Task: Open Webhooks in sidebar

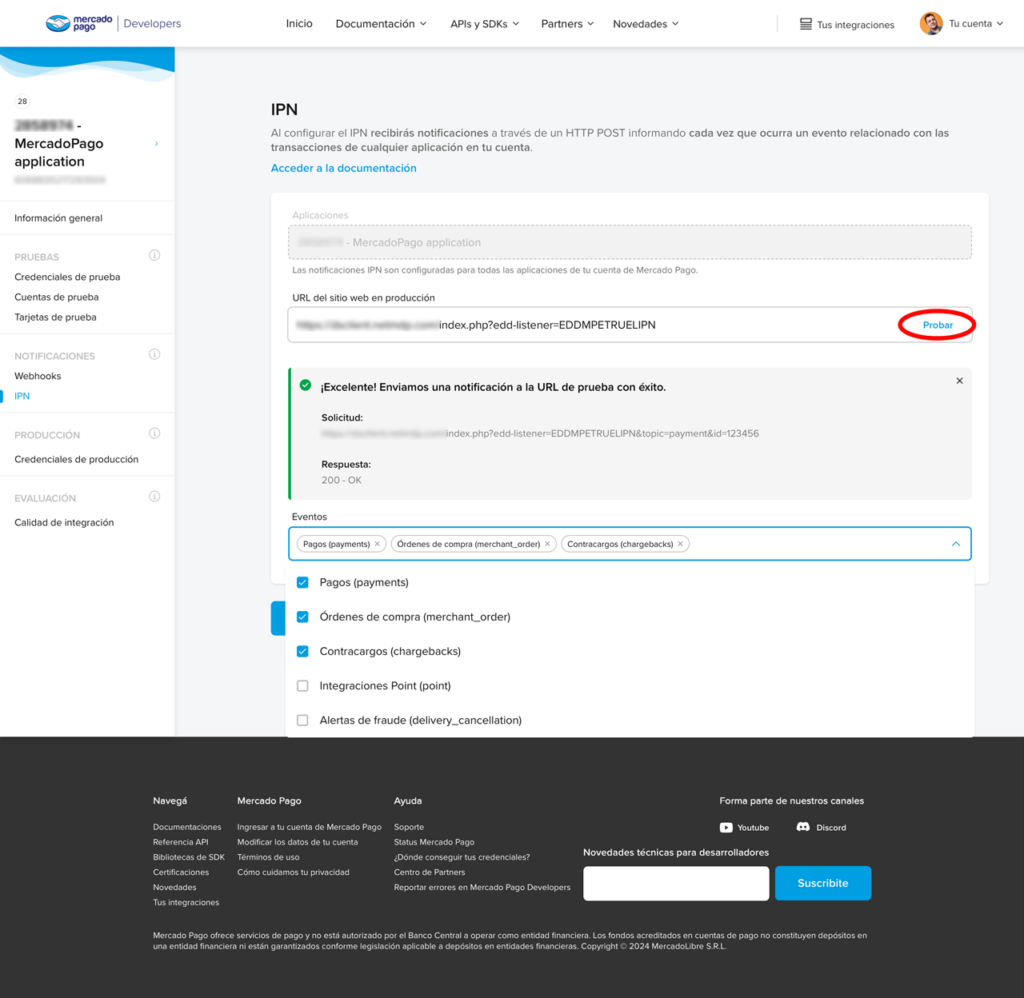Action: 38,376
